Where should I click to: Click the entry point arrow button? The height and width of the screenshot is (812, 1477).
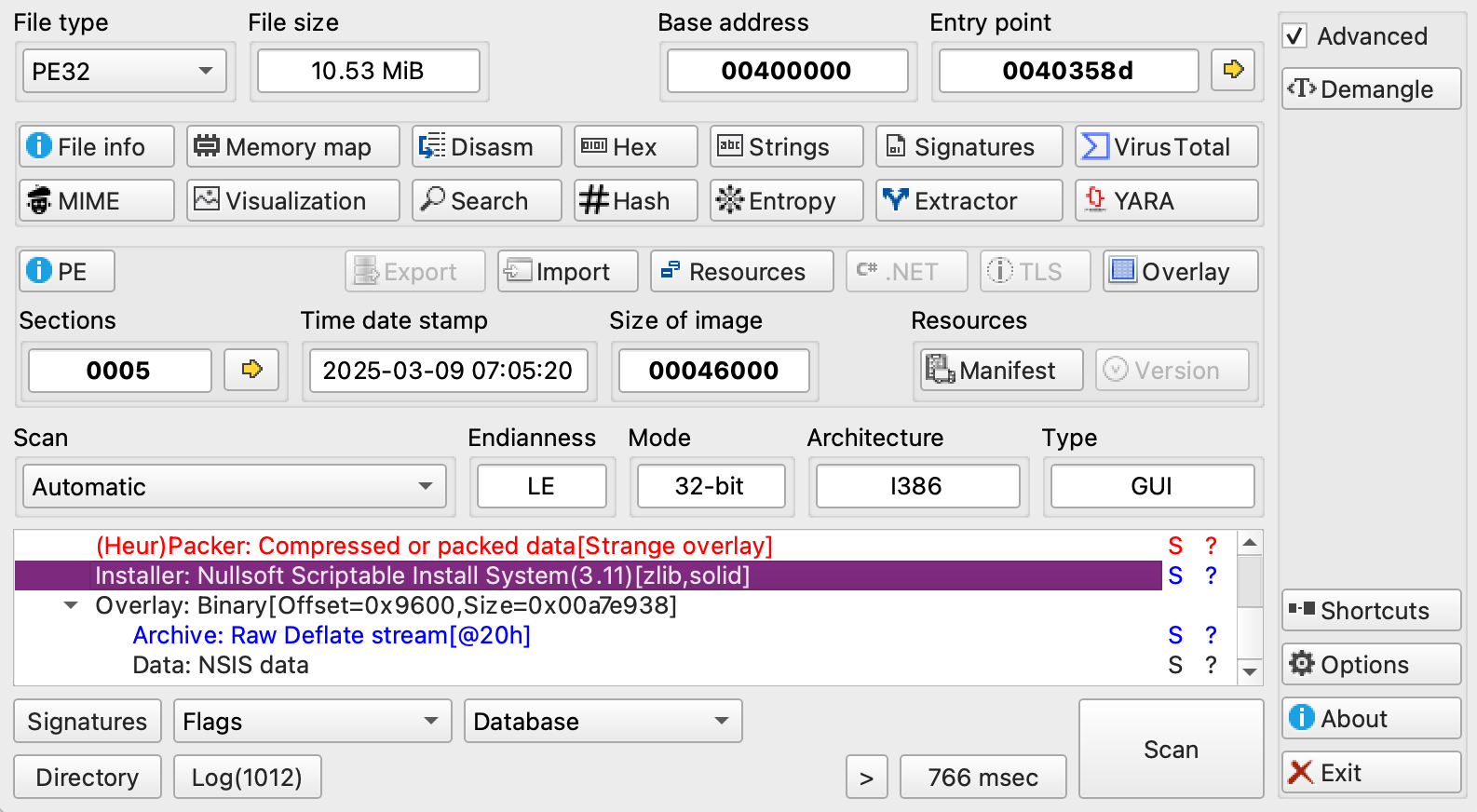coord(1233,70)
